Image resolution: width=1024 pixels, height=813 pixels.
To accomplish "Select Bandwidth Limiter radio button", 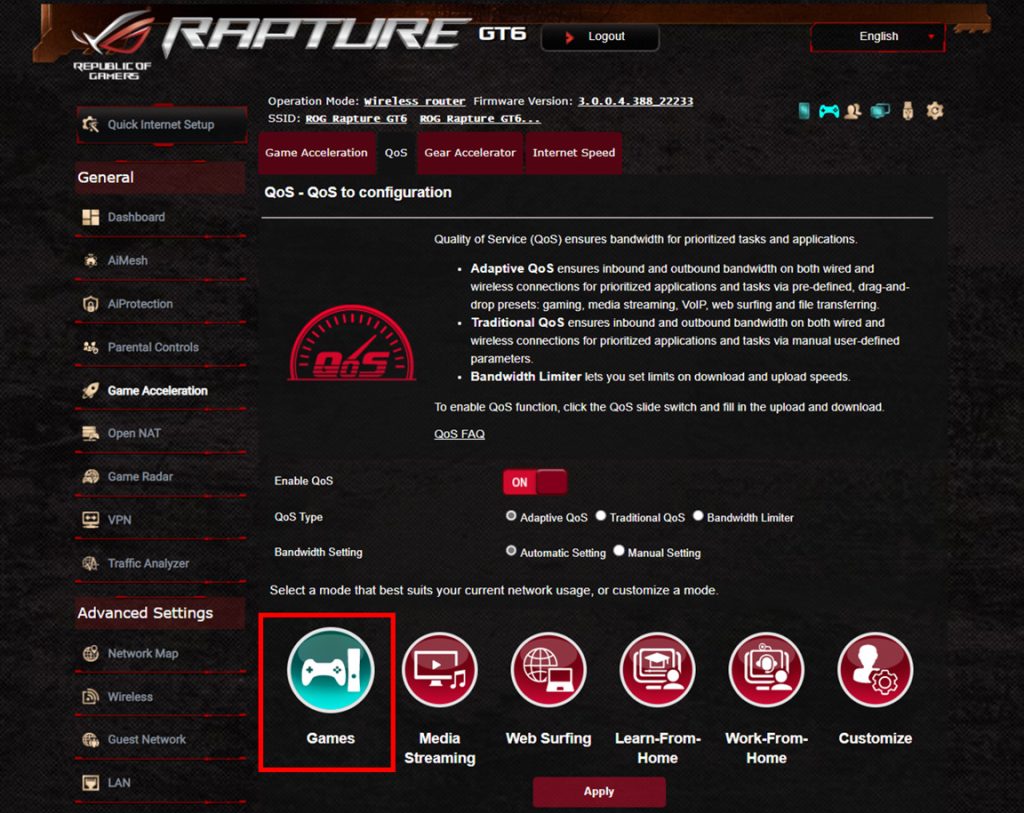I will click(x=698, y=516).
